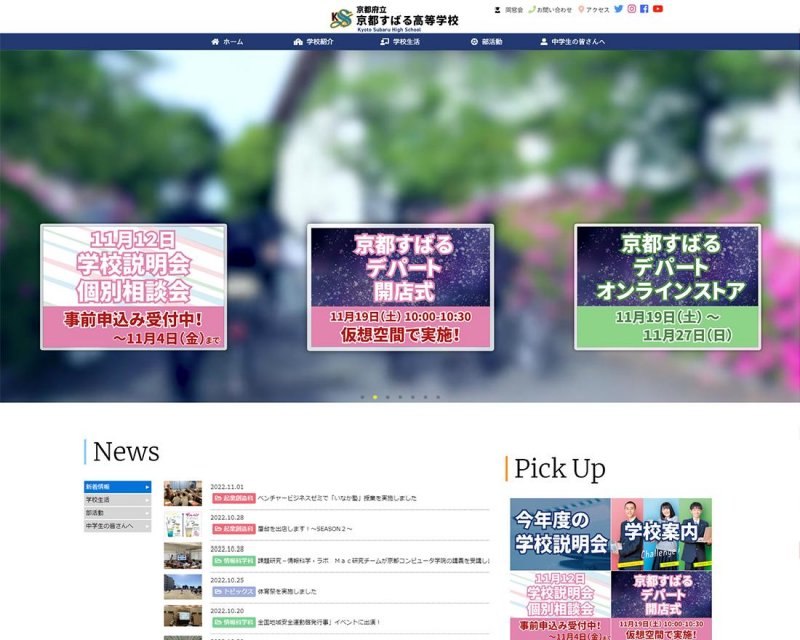Screen dimensions: 800x640
Task: Click the 同窓会 alumni link in the header
Action: tap(509, 10)
